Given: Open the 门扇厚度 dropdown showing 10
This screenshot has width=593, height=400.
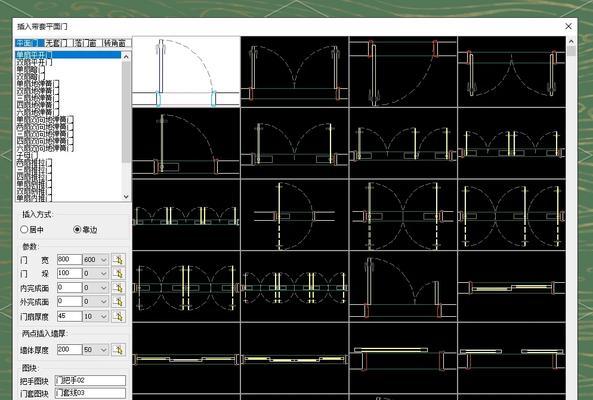Looking at the screenshot, I should (x=96, y=316).
